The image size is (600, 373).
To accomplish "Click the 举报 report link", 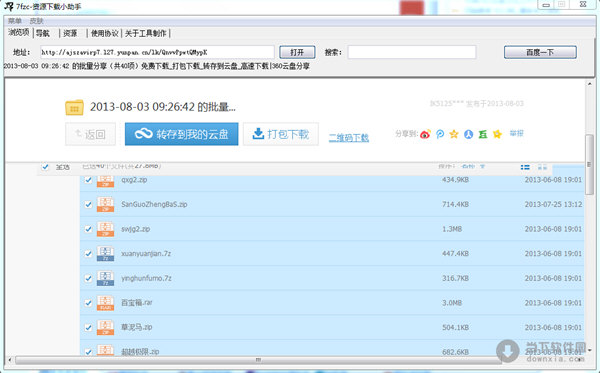I will pos(516,134).
